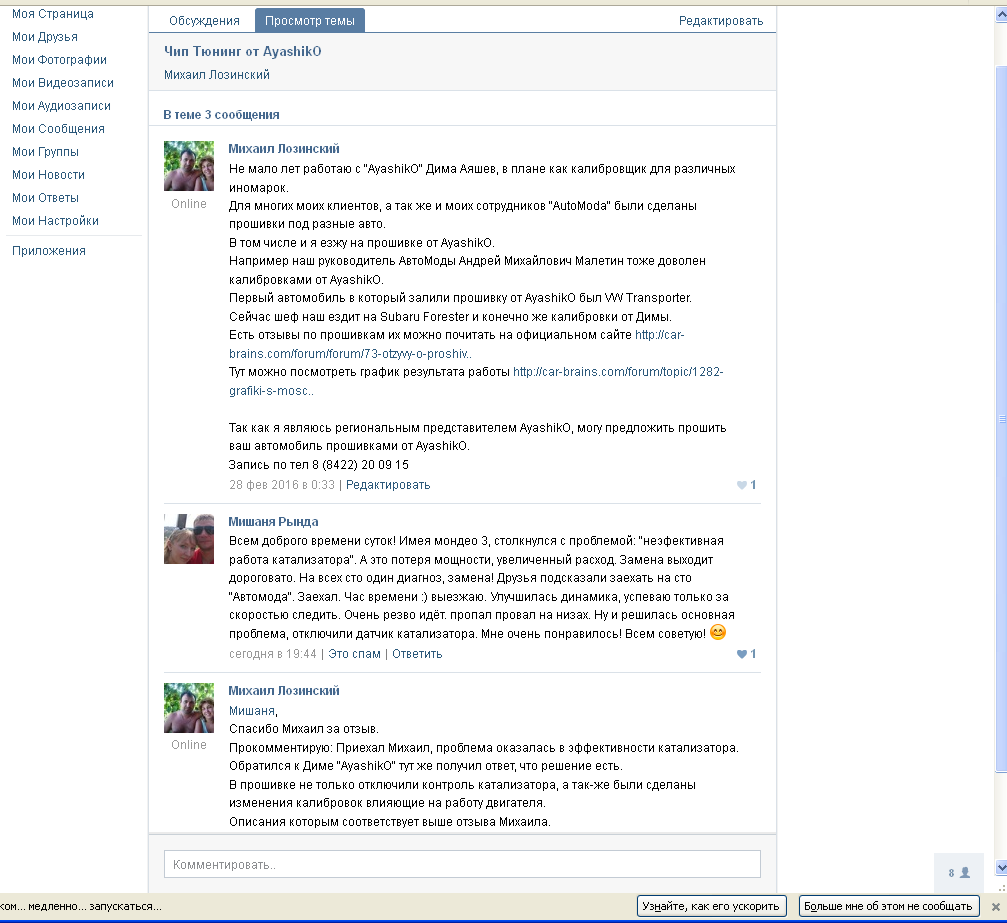The height and width of the screenshot is (923, 1007).
Task: Open online friends counter icon
Action: [959, 873]
